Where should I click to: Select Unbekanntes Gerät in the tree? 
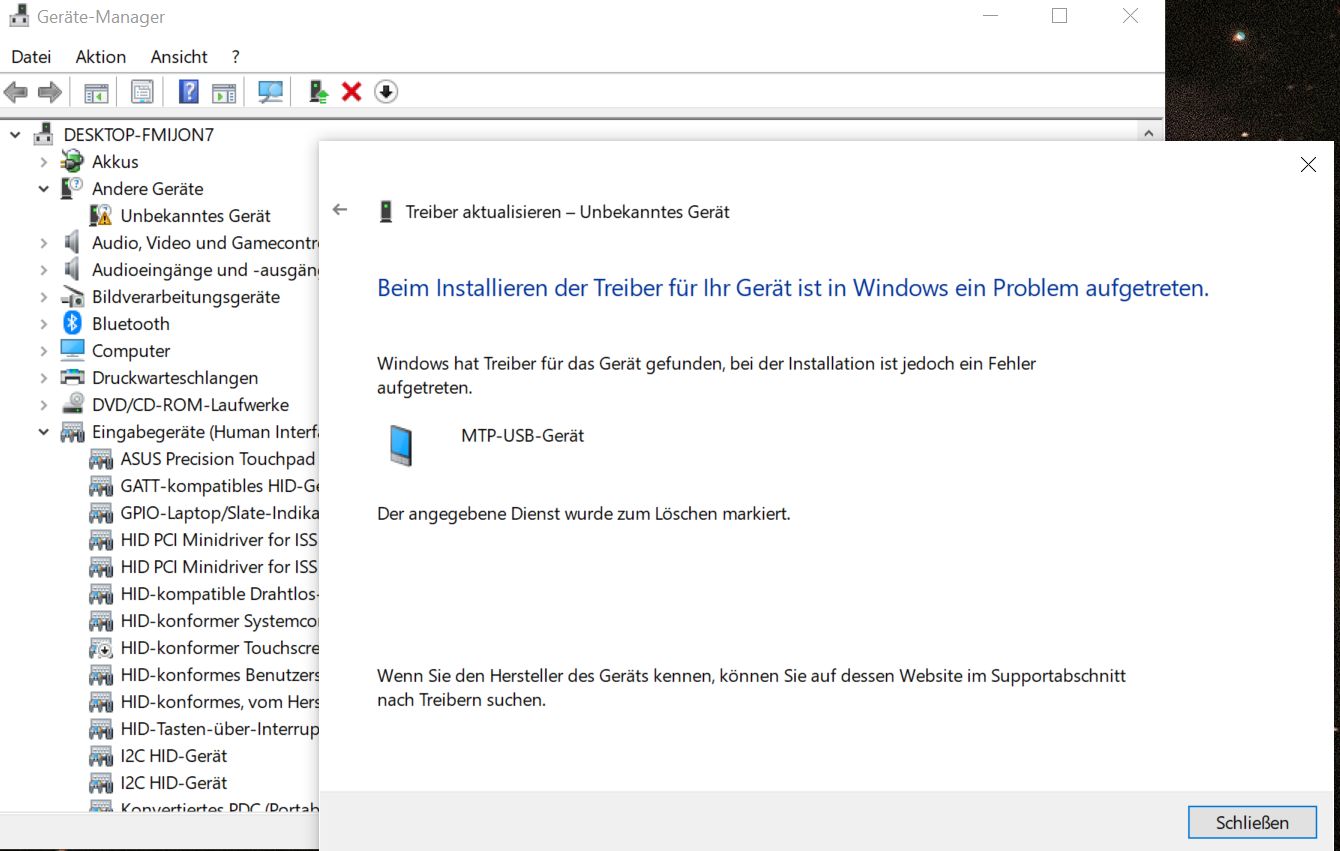(196, 215)
